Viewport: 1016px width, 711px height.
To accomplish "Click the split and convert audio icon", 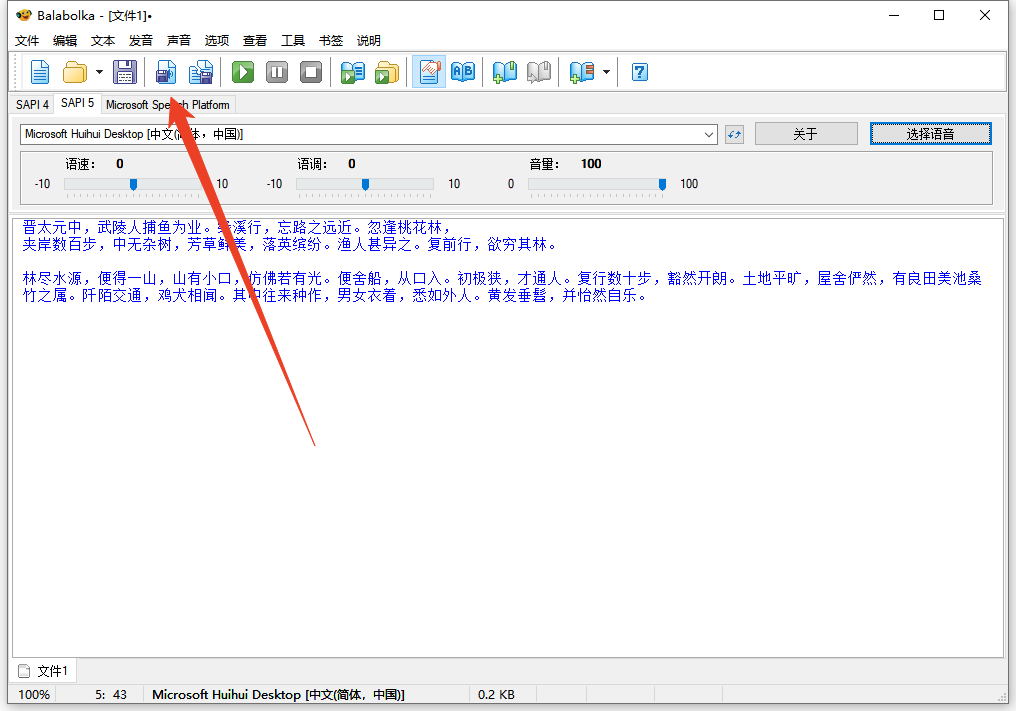I will click(x=201, y=72).
